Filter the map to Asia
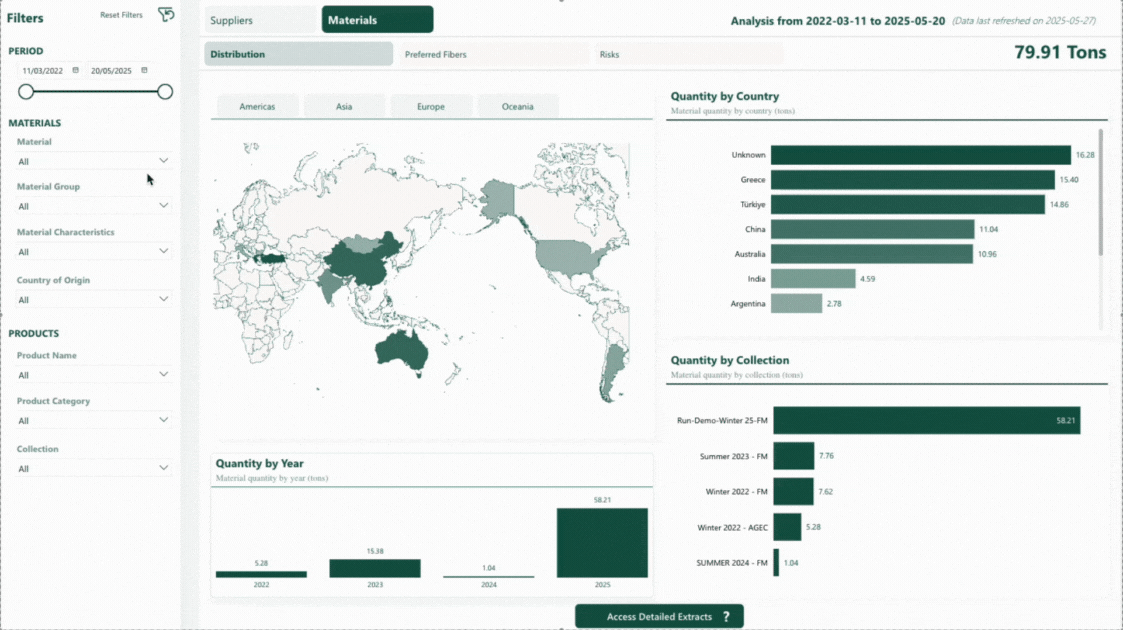This screenshot has width=1123, height=630. point(344,107)
